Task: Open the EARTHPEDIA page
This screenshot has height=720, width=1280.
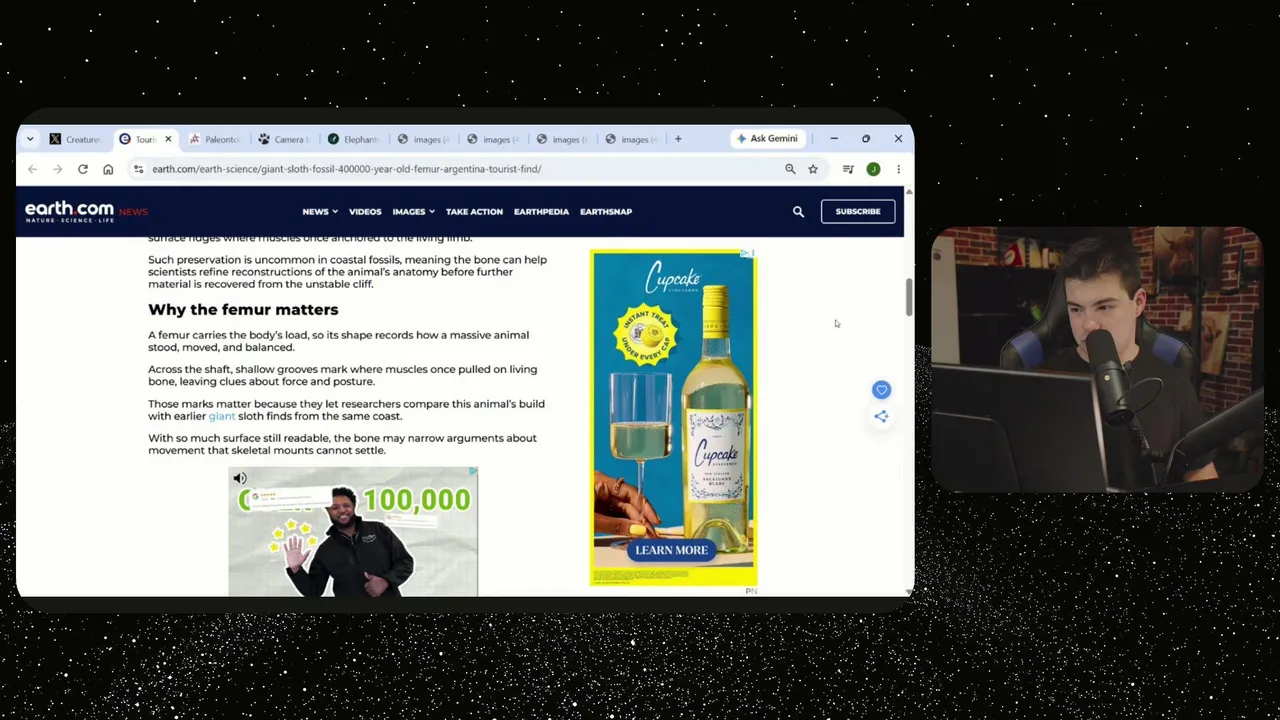Action: click(x=541, y=212)
